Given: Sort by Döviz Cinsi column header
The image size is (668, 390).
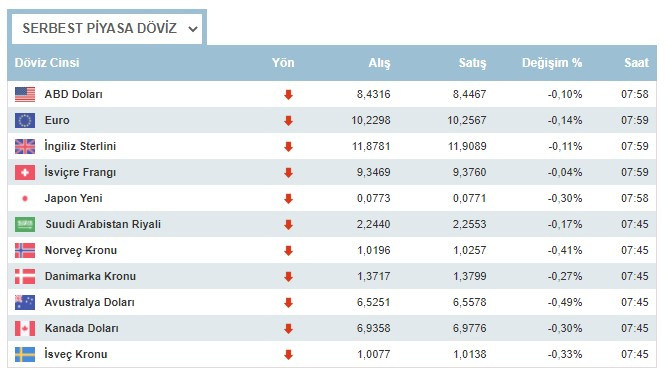Looking at the screenshot, I should (47, 63).
